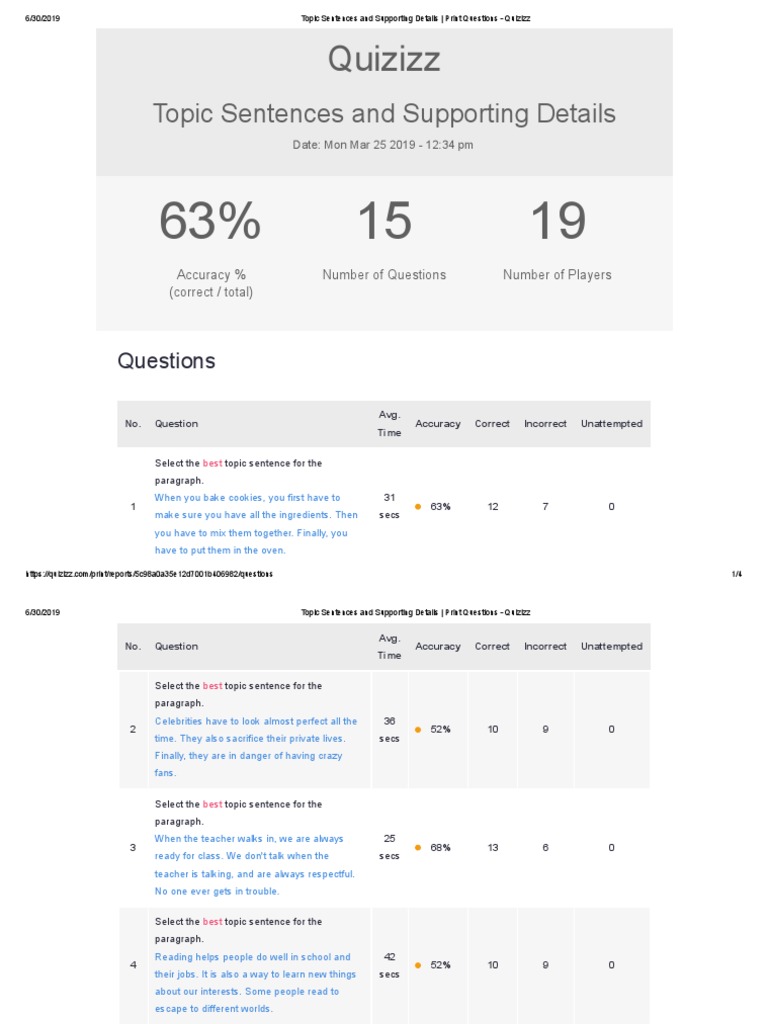Click the Quizizz logo title
The image size is (768, 1024).
click(384, 60)
